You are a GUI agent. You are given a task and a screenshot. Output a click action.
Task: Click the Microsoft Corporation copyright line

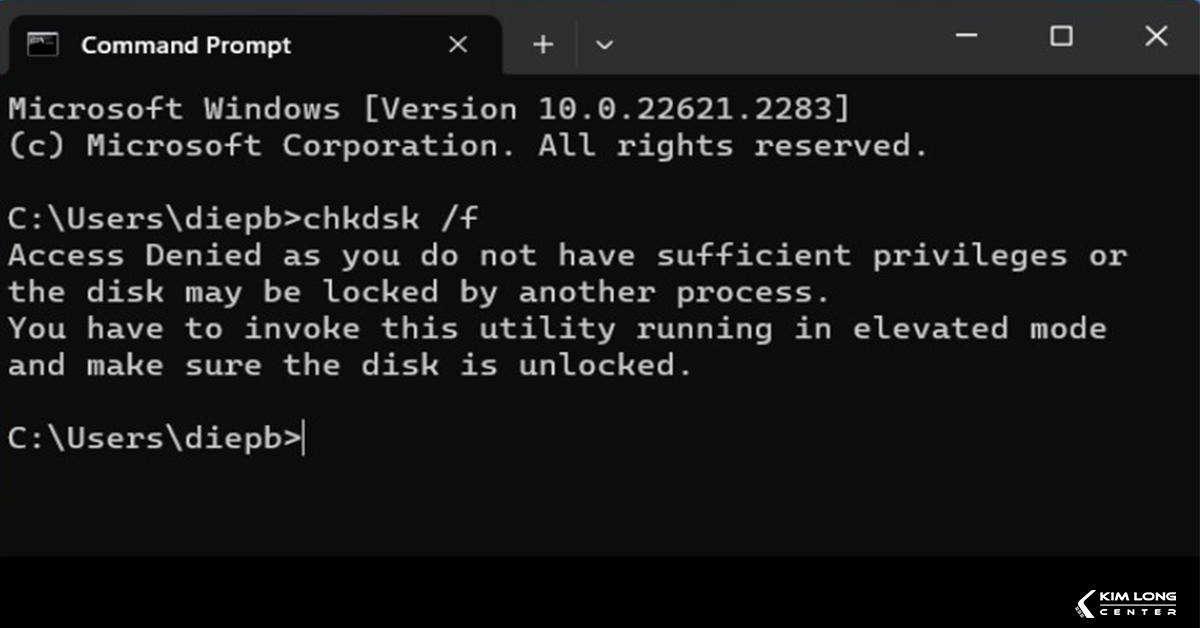point(469,146)
